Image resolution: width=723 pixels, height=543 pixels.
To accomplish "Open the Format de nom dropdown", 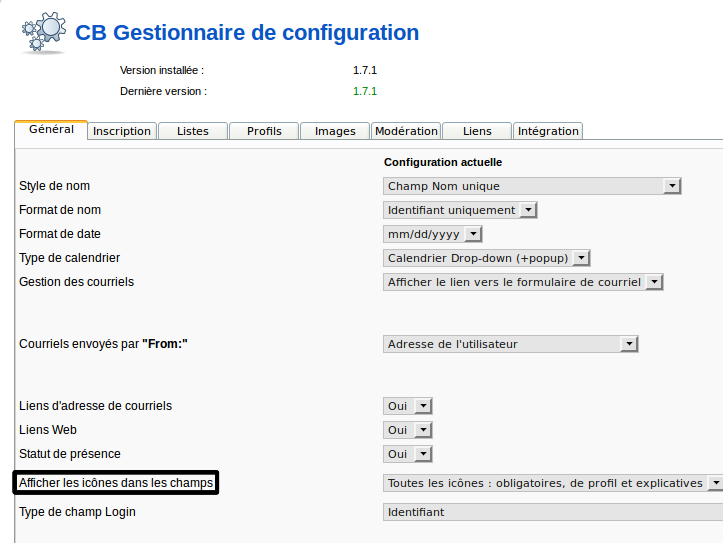I will tap(461, 210).
